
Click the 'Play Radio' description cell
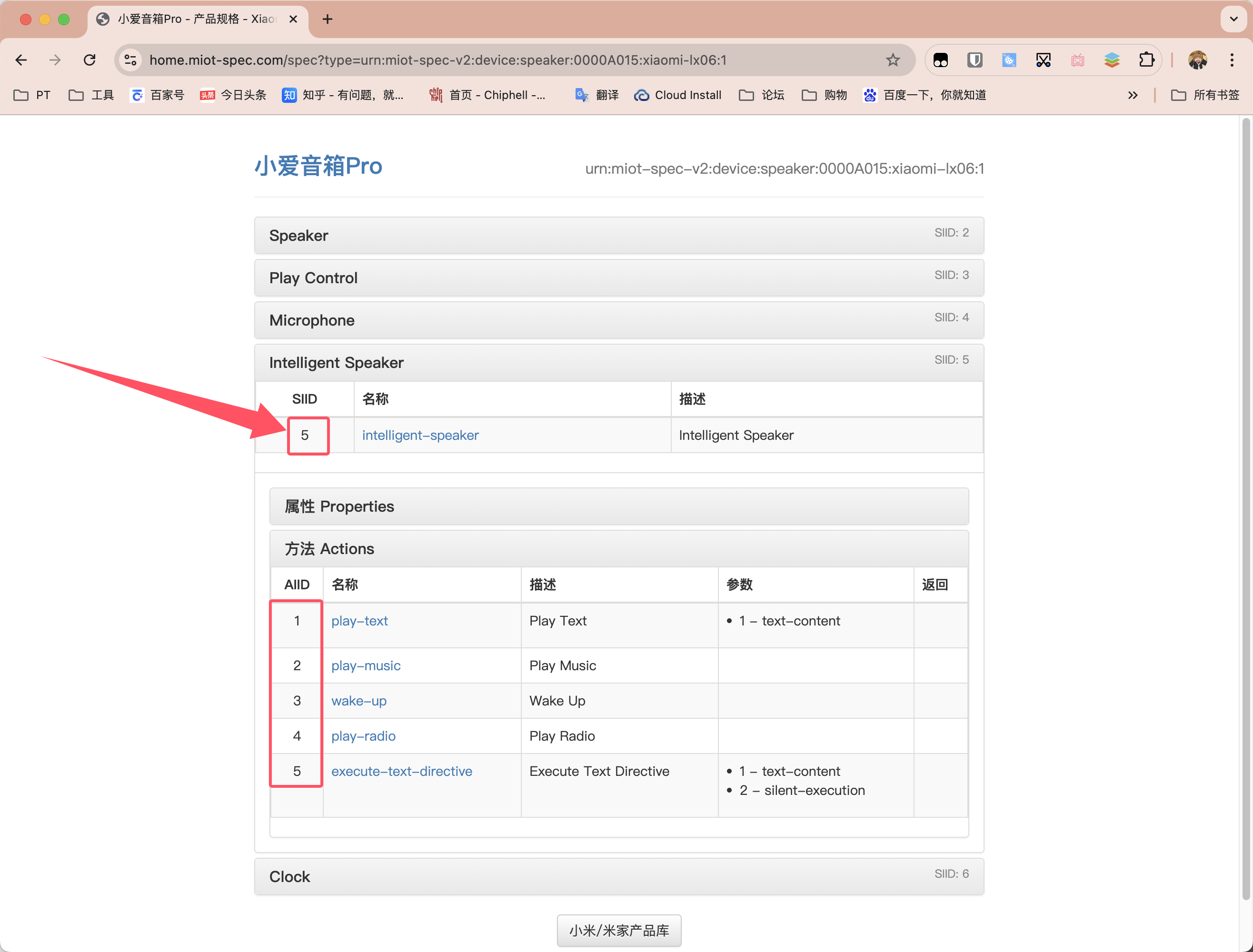[x=619, y=736]
